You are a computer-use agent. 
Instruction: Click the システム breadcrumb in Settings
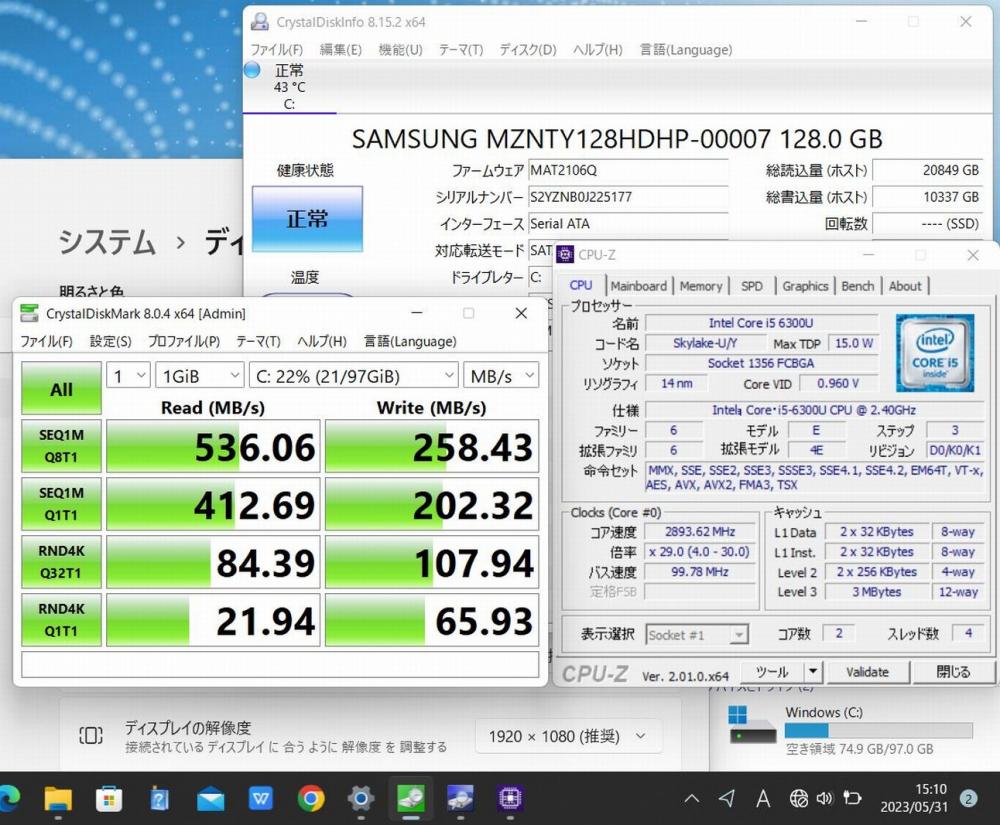pos(107,242)
